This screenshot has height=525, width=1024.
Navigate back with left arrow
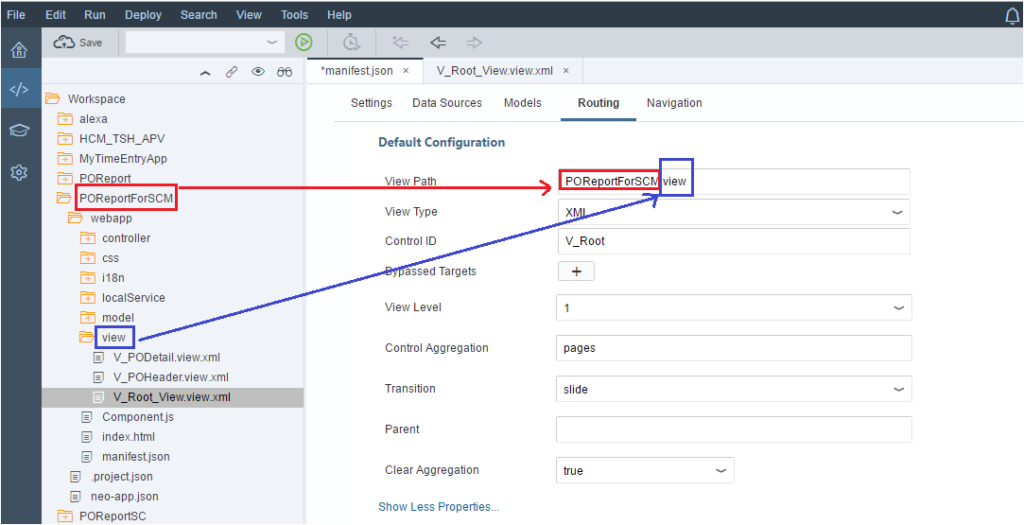point(438,43)
